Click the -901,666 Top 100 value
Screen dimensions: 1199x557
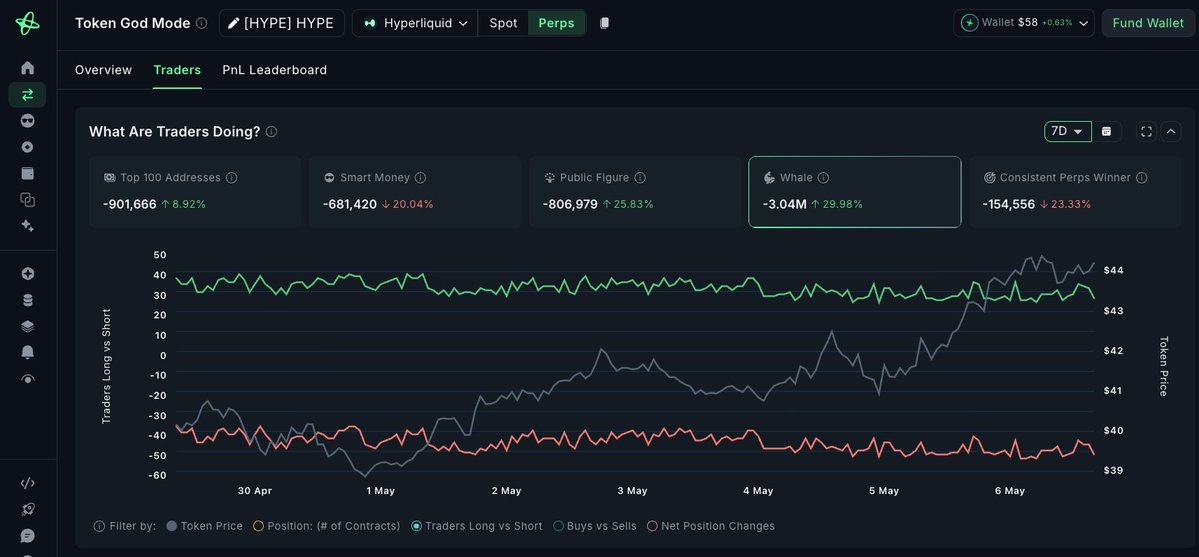130,204
